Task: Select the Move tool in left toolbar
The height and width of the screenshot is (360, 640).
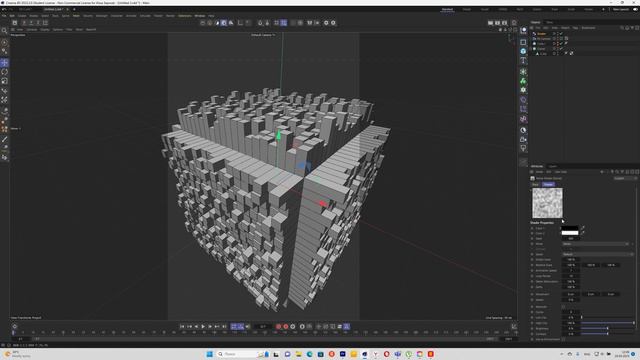Action: (x=4, y=63)
